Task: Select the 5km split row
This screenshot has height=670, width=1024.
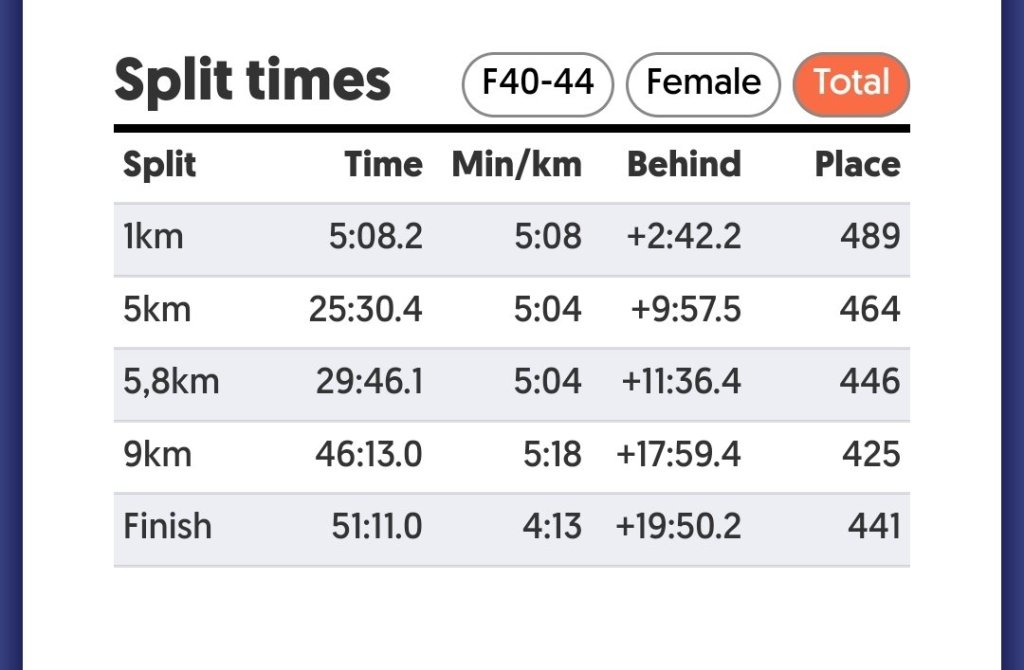Action: 512,309
